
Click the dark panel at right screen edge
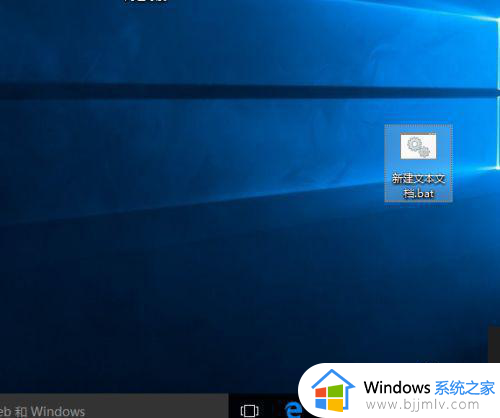coord(494,344)
